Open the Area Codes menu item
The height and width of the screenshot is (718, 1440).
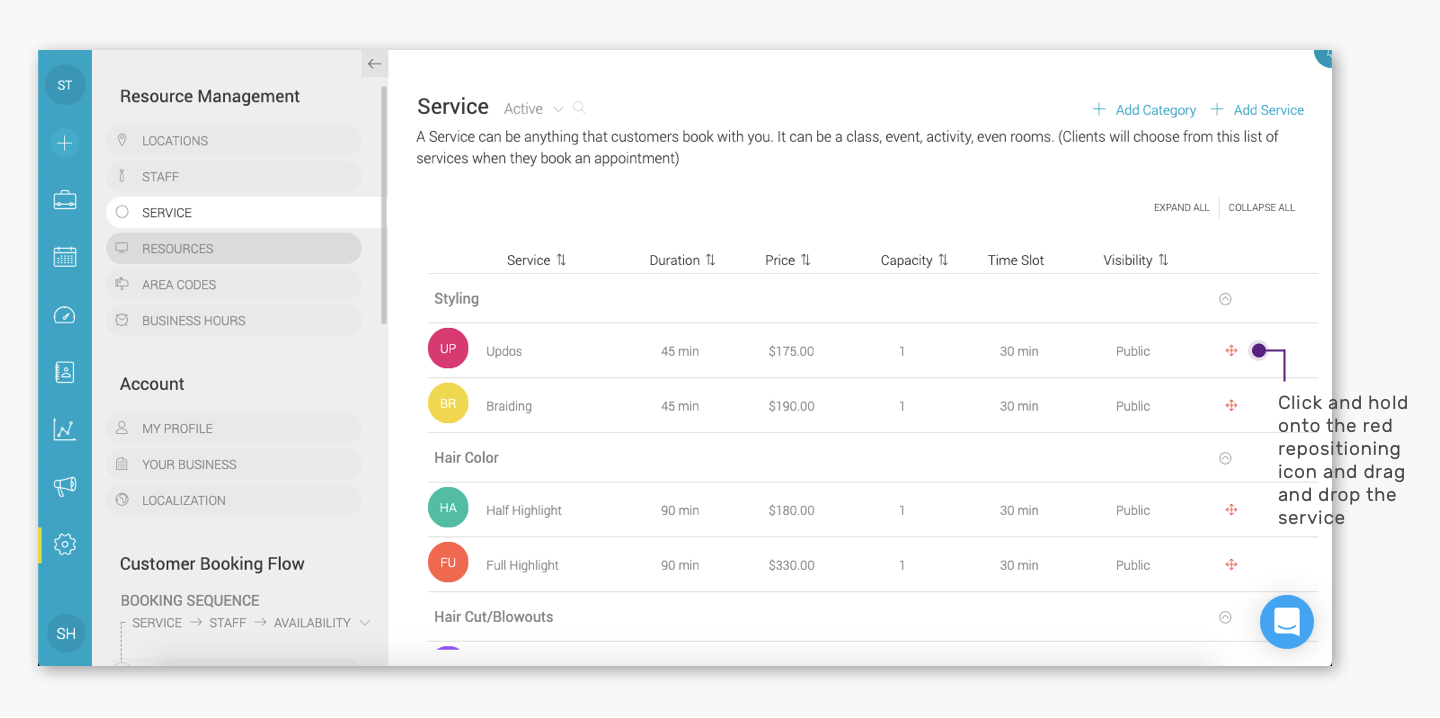click(234, 285)
